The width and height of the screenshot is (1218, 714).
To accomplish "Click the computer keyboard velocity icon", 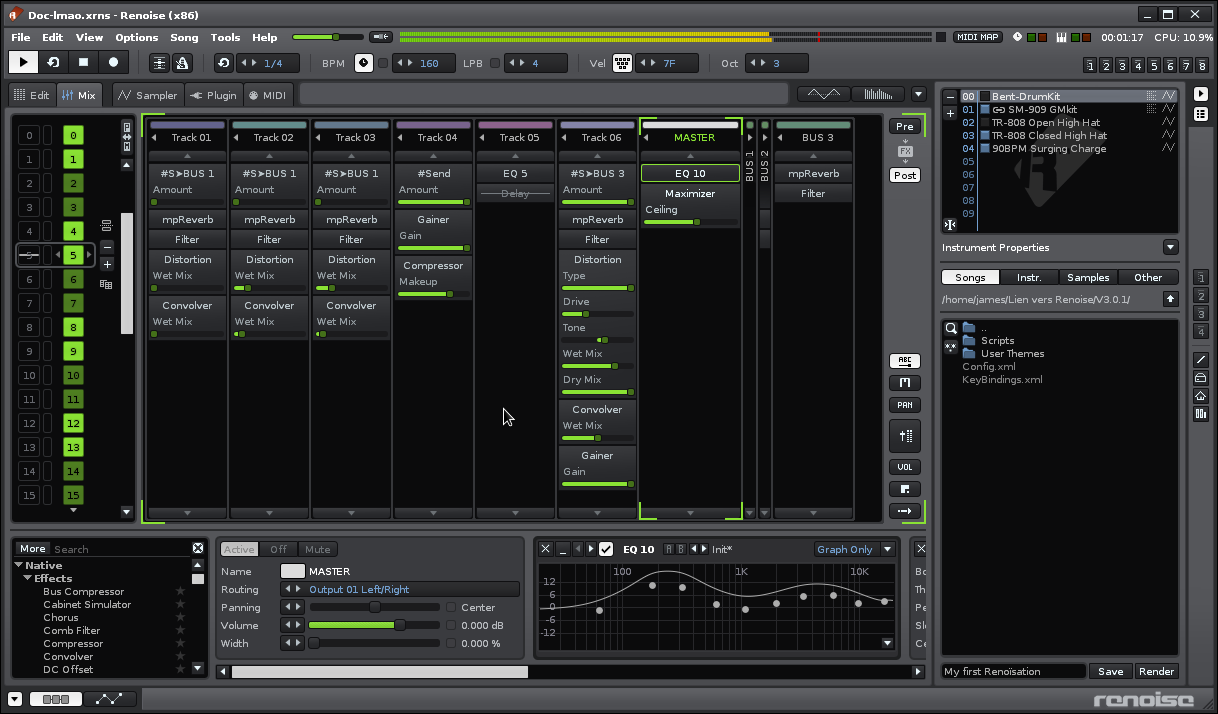I will pyautogui.click(x=622, y=63).
